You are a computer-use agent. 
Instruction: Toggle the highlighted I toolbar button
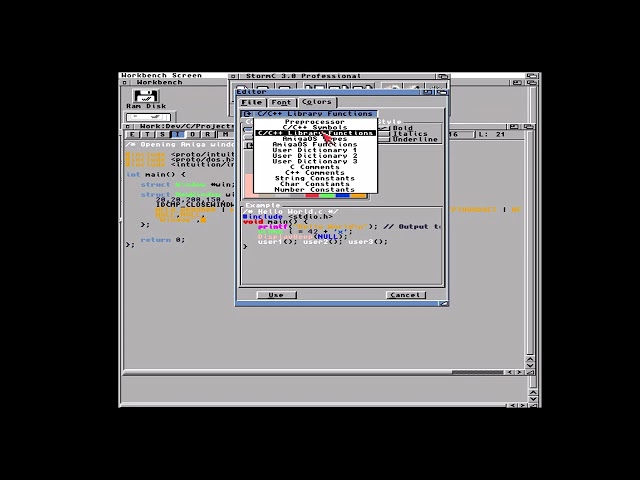coord(177,134)
